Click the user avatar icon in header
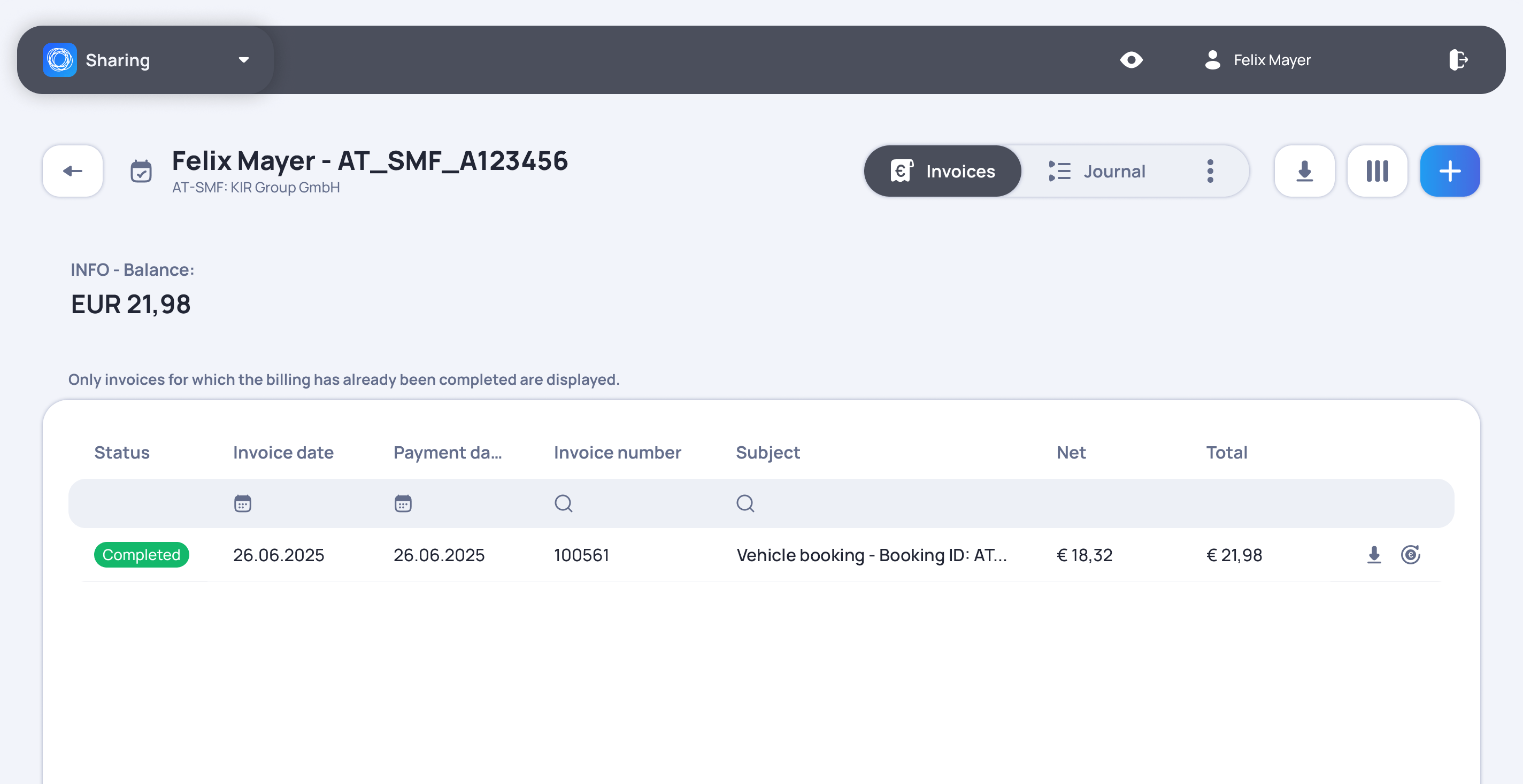Viewport: 1523px width, 784px height. click(x=1212, y=60)
